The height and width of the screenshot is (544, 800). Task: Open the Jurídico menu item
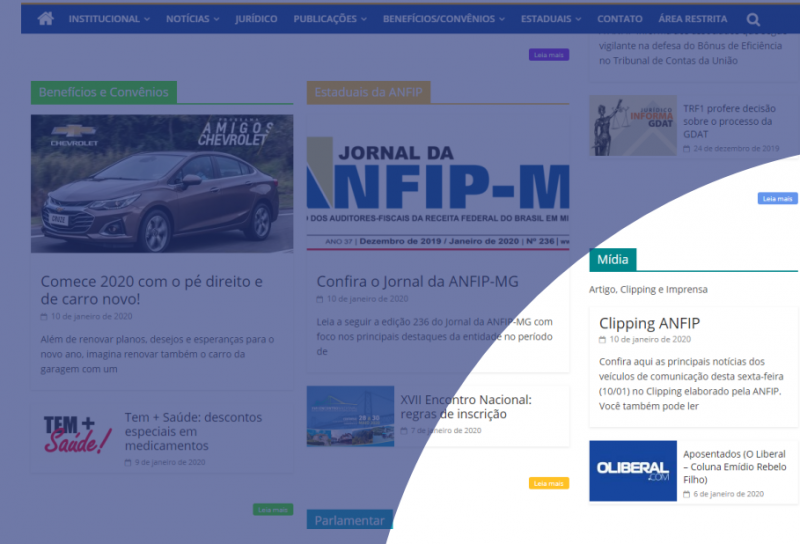(256, 19)
